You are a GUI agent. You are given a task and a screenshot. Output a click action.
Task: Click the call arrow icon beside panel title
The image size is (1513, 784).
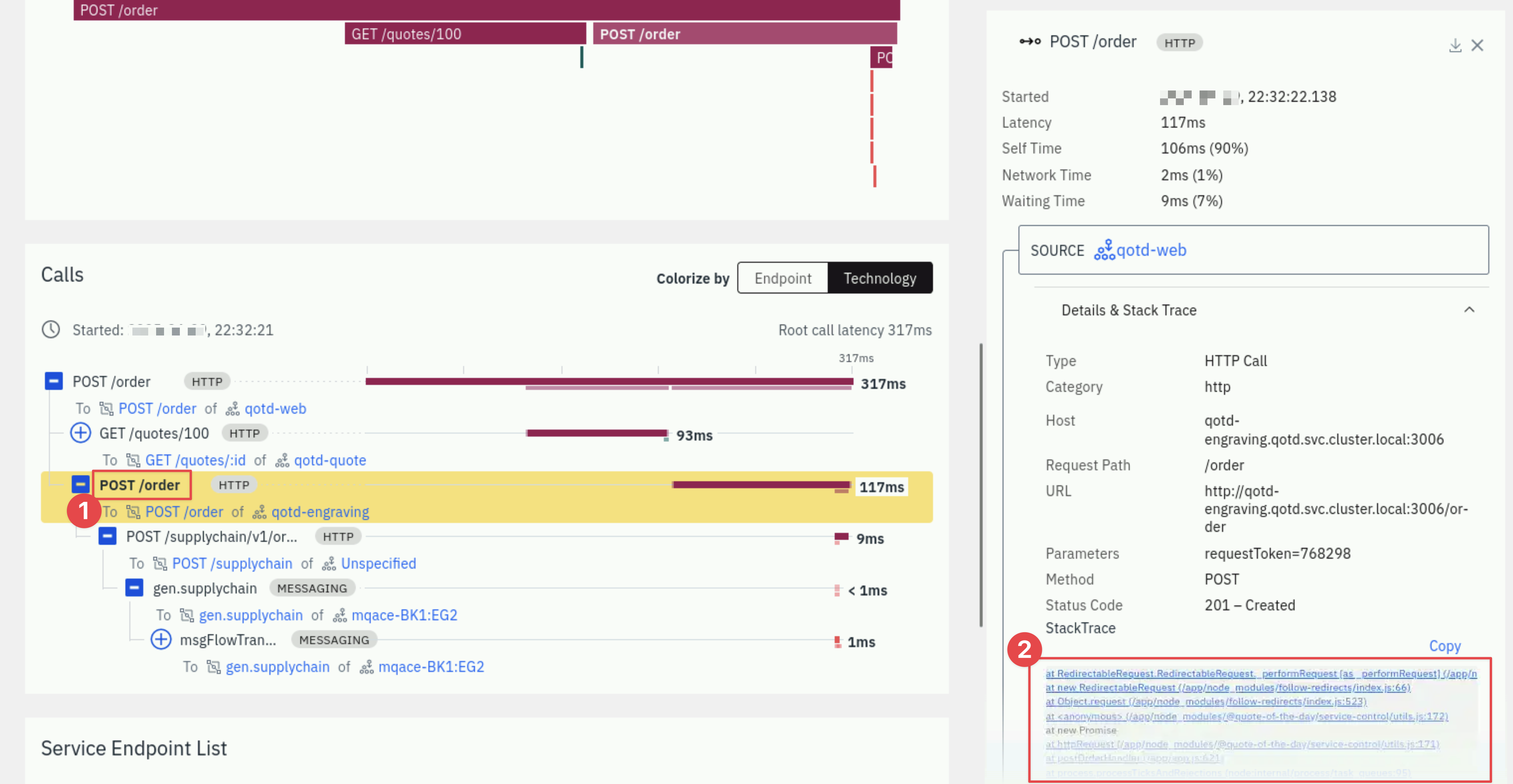[x=1030, y=41]
